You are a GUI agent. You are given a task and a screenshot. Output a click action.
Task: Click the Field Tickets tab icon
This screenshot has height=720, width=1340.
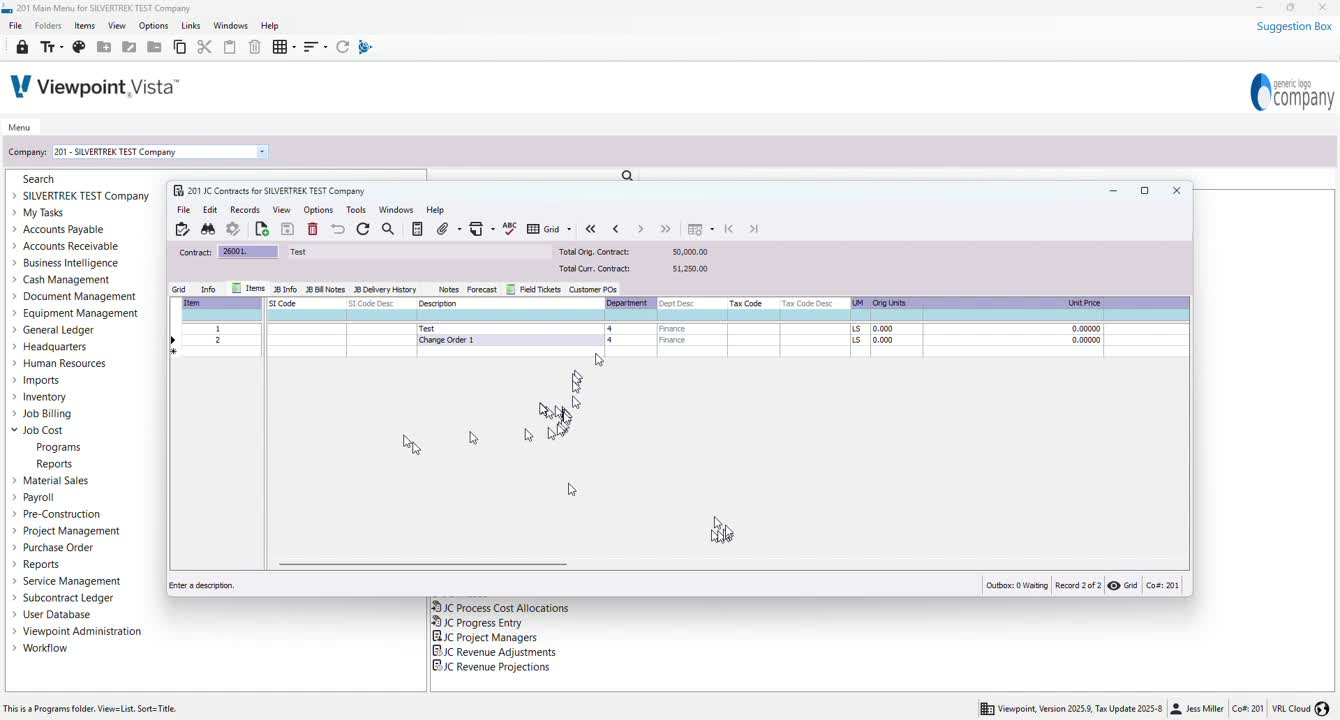coord(511,289)
